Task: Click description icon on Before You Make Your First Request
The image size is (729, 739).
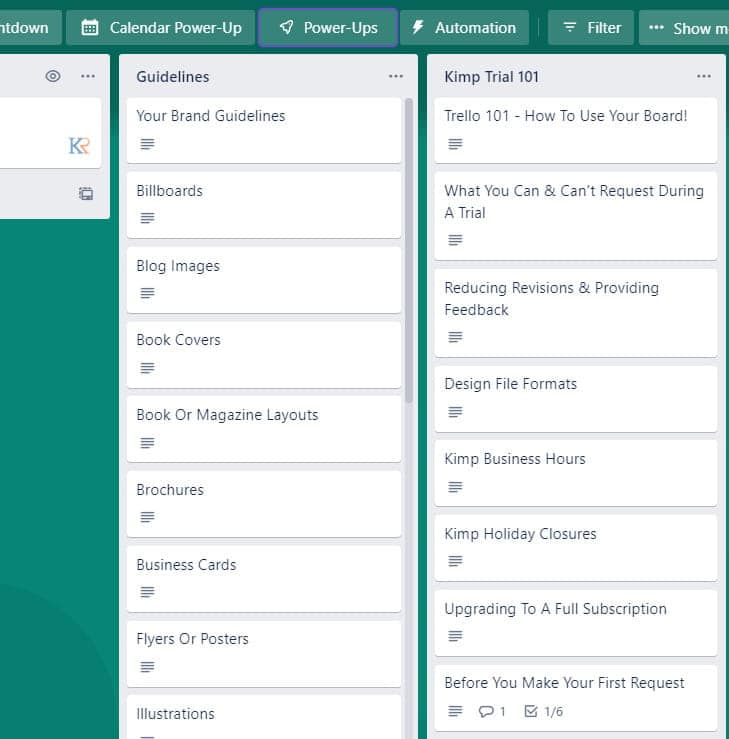Action: click(x=455, y=711)
